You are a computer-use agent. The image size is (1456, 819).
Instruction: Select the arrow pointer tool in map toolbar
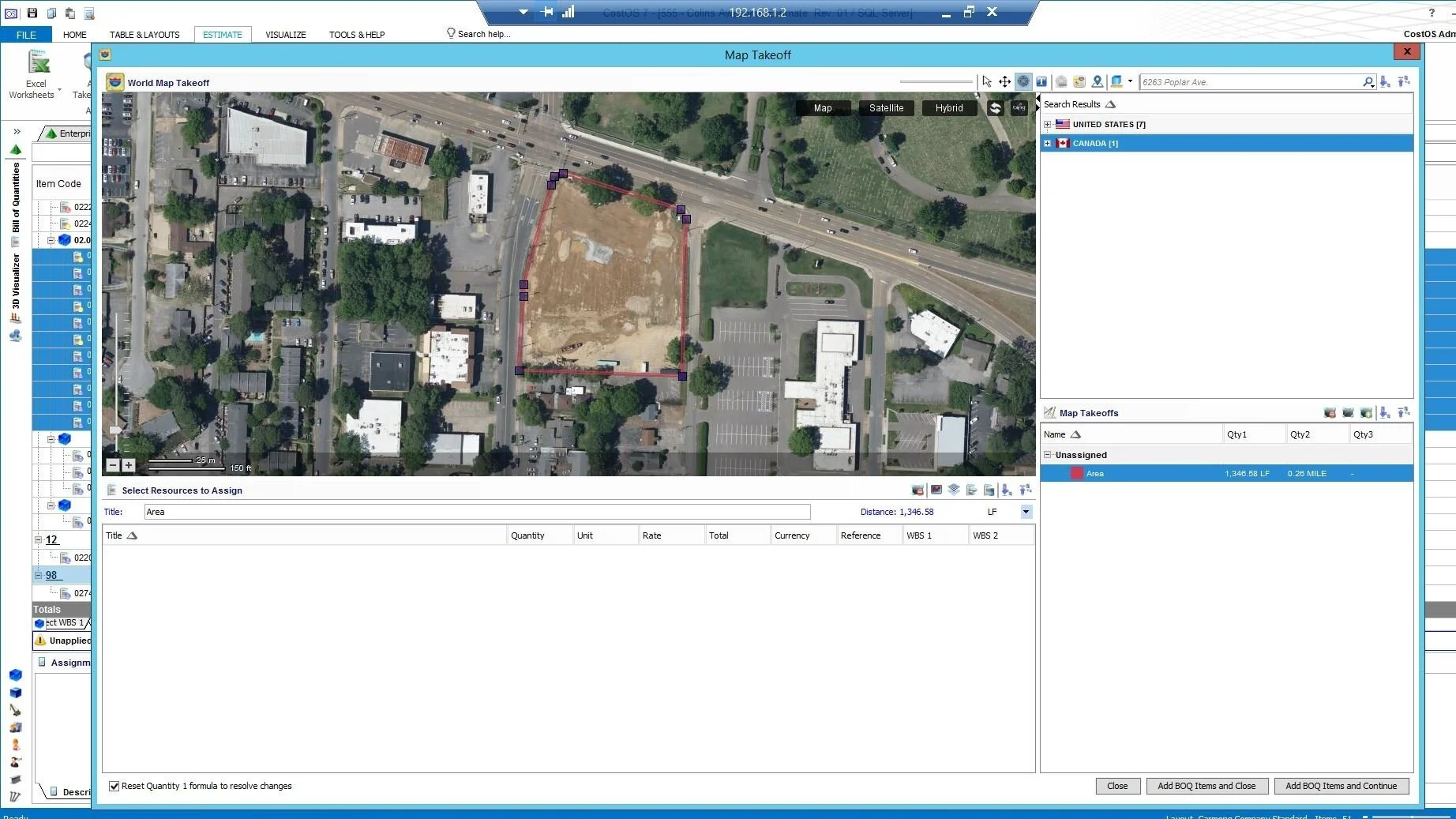pyautogui.click(x=987, y=81)
